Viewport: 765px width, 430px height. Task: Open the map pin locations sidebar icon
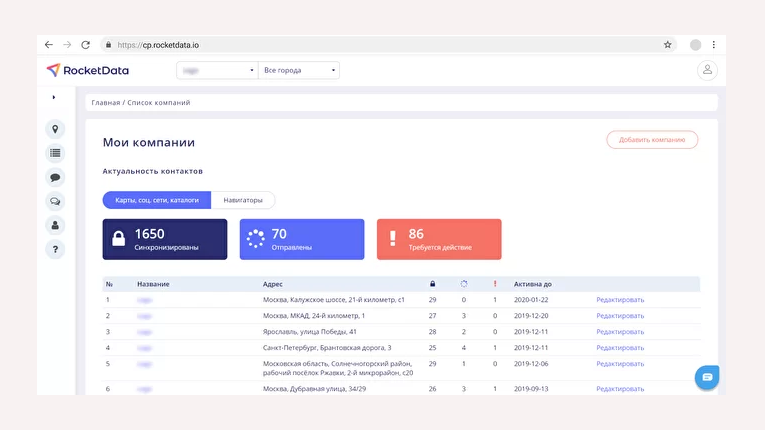55,129
